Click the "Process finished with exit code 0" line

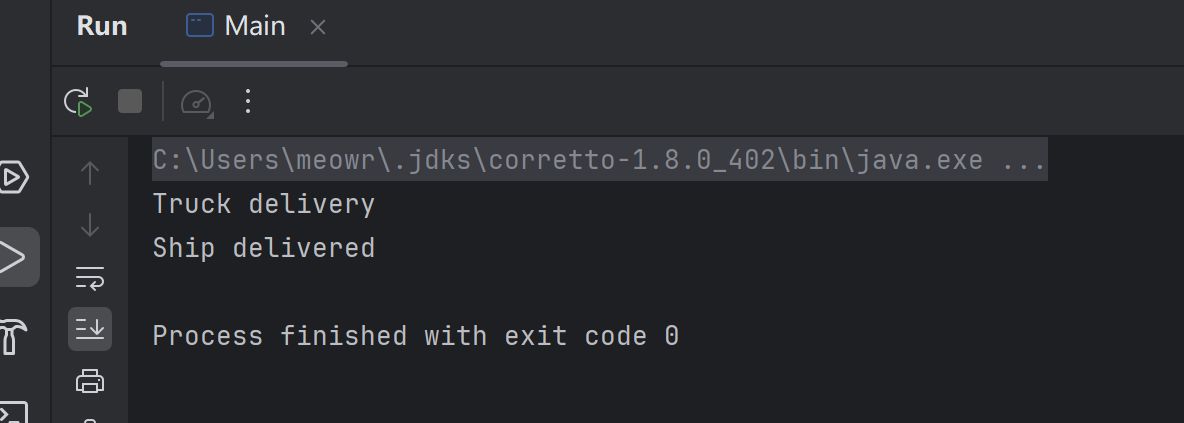[x=415, y=336]
